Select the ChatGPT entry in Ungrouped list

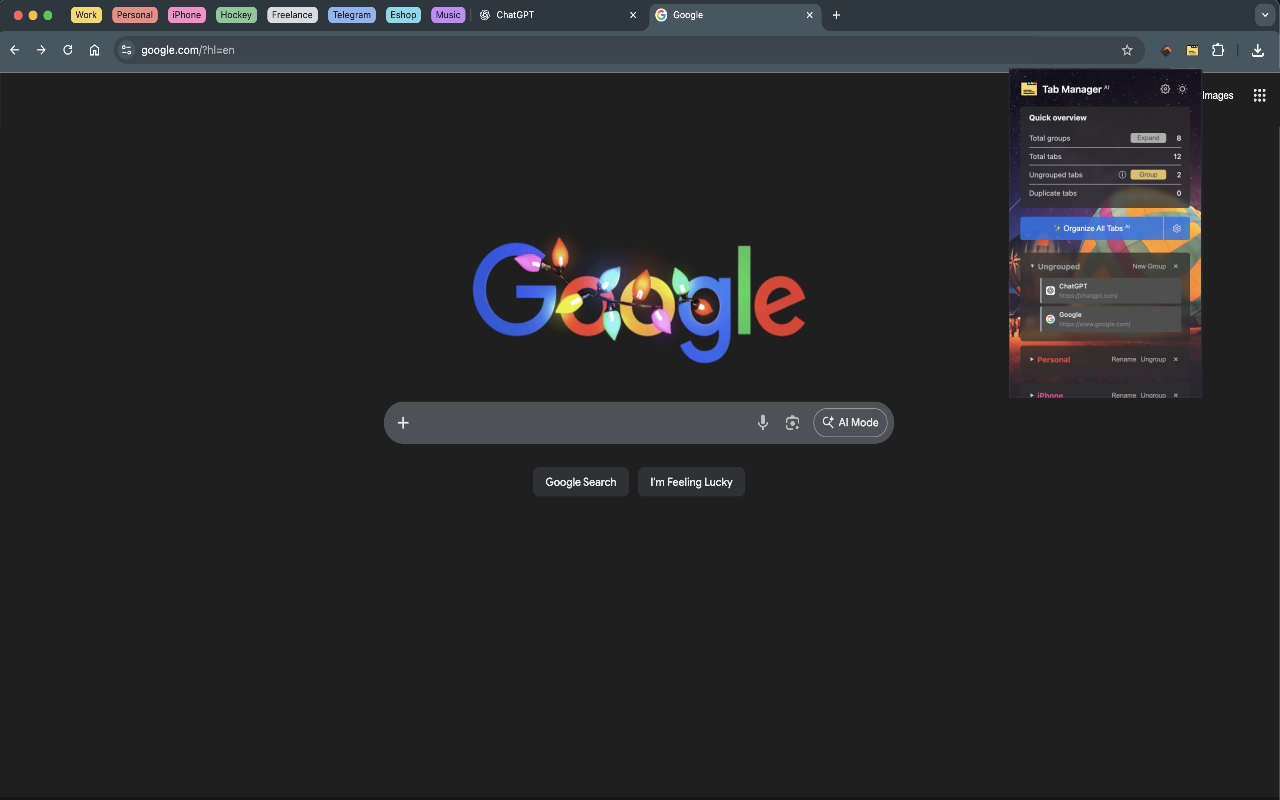pyautogui.click(x=1110, y=290)
